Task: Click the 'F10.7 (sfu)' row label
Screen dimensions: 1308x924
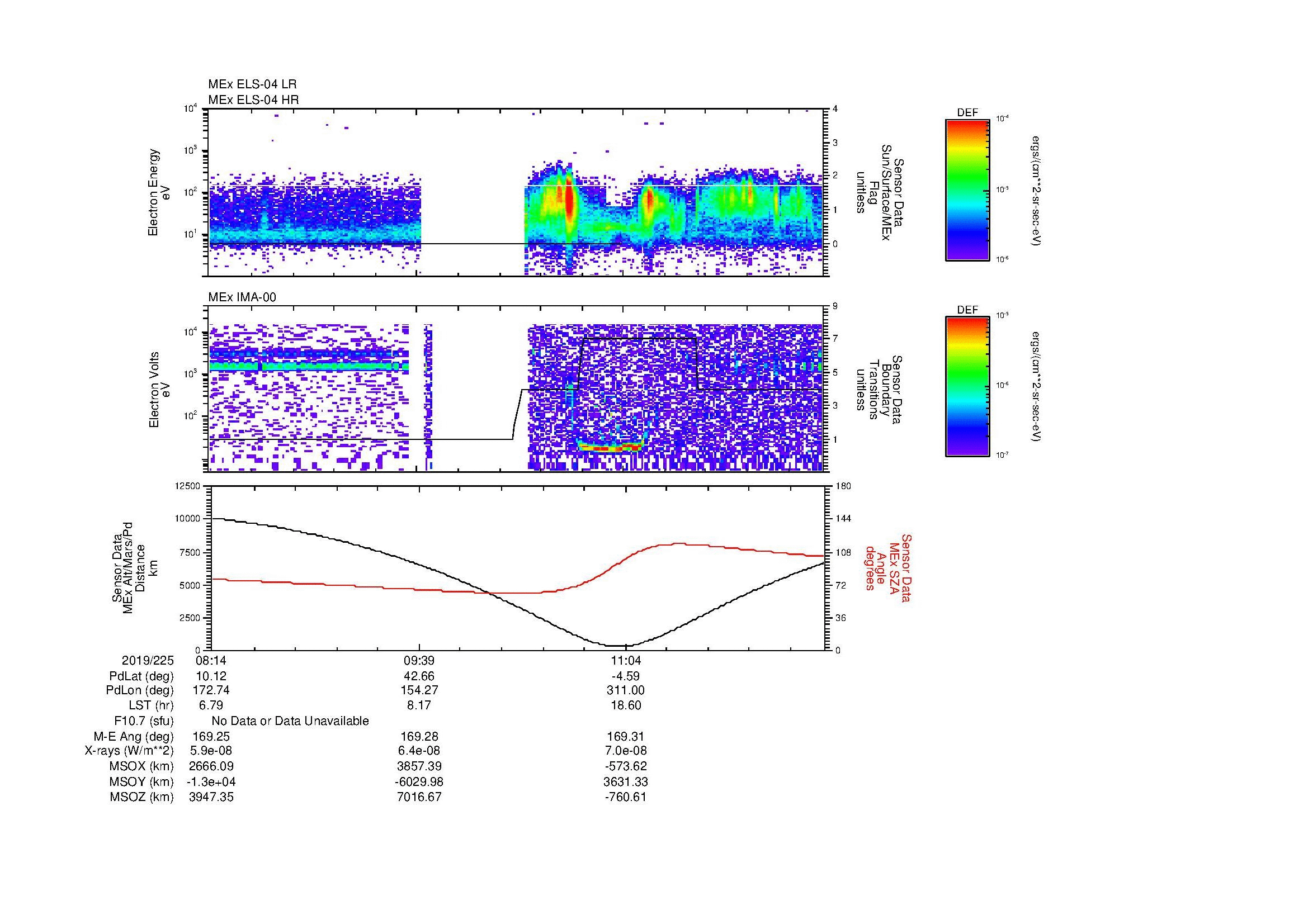Action: coord(144,721)
